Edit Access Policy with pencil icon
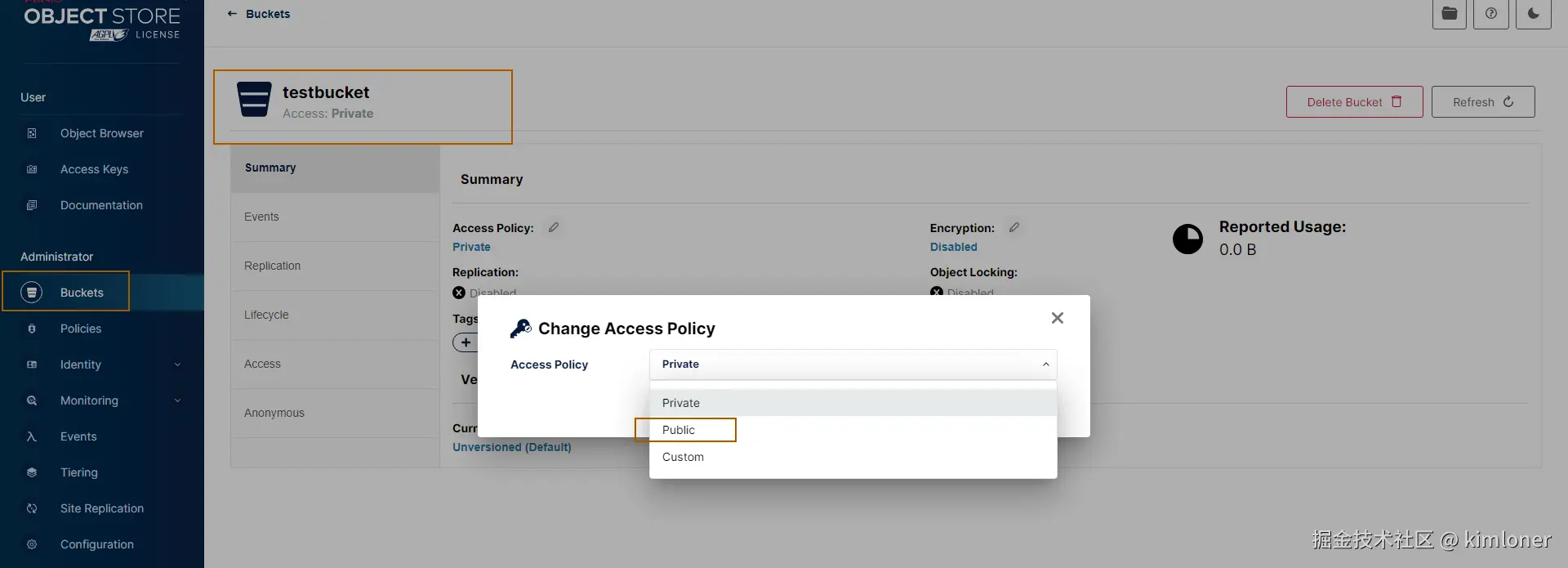Screen dimensions: 1568x568 [x=554, y=227]
